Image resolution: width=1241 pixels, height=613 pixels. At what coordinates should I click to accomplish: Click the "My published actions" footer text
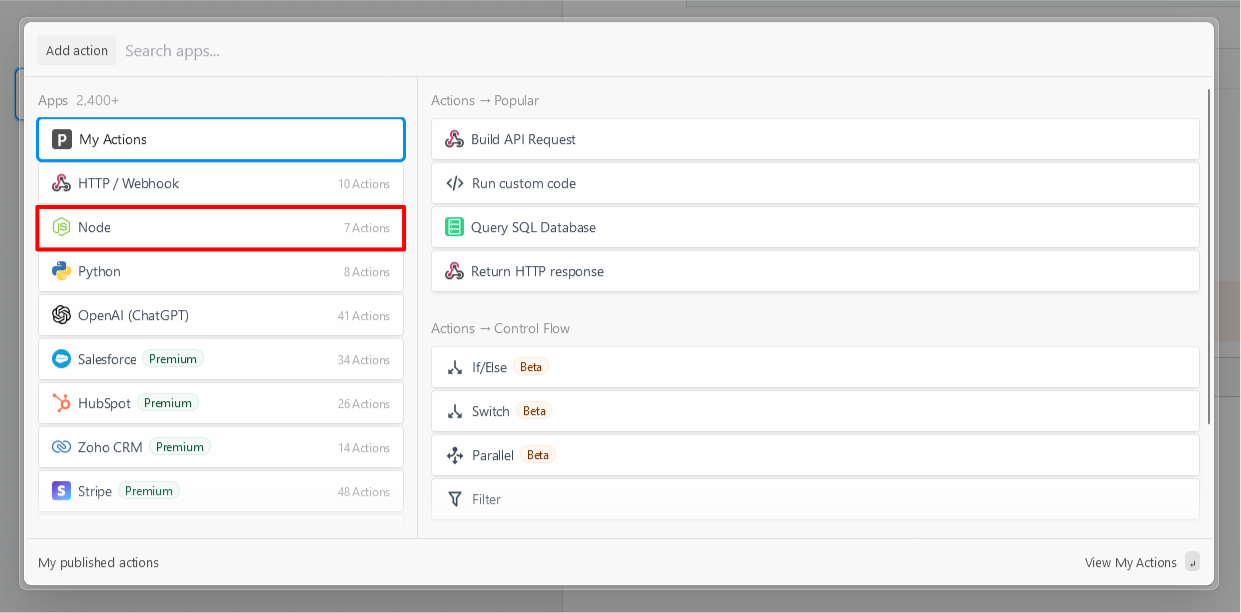tap(98, 562)
